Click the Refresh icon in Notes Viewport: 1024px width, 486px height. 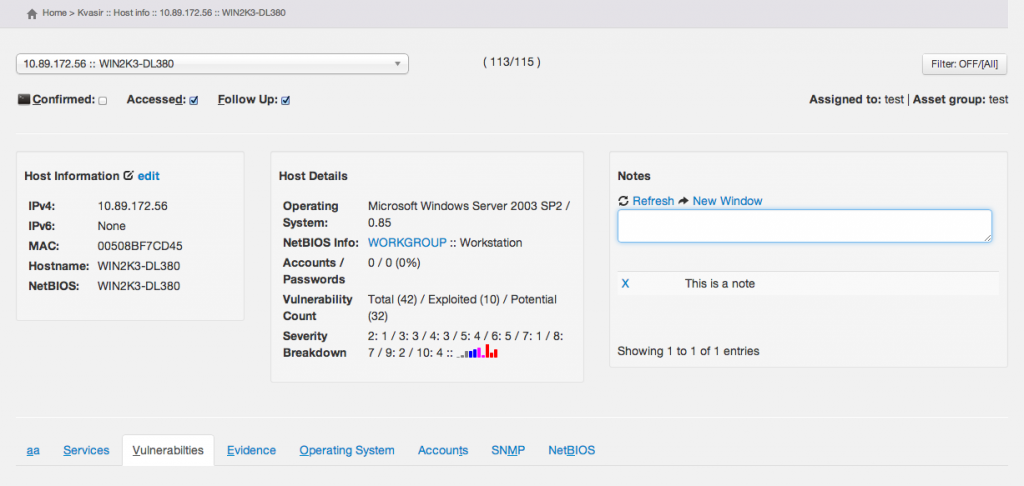(624, 201)
